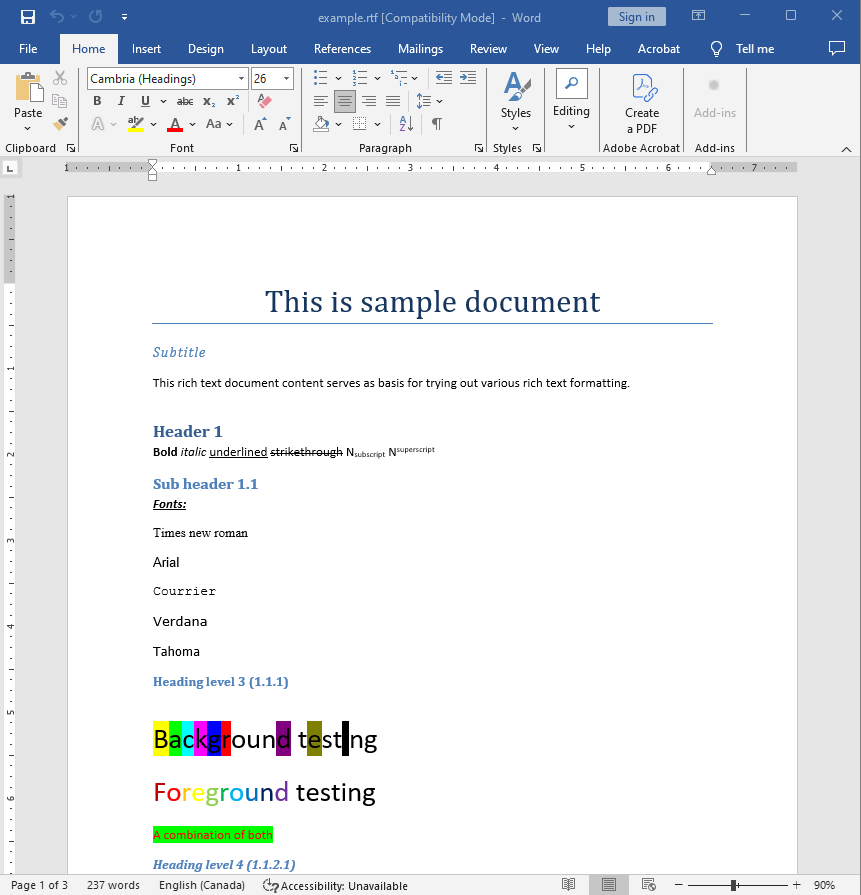
Task: Click the Sign in button
Action: 637,16
